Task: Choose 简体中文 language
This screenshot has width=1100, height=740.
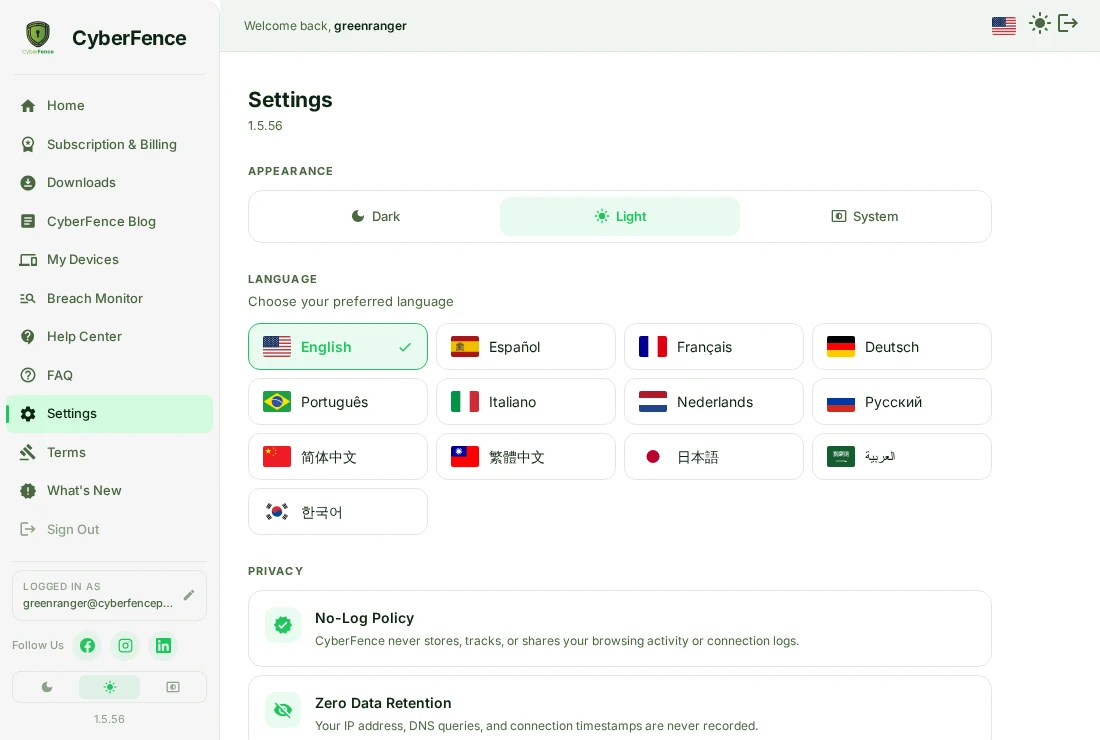Action: click(337, 457)
